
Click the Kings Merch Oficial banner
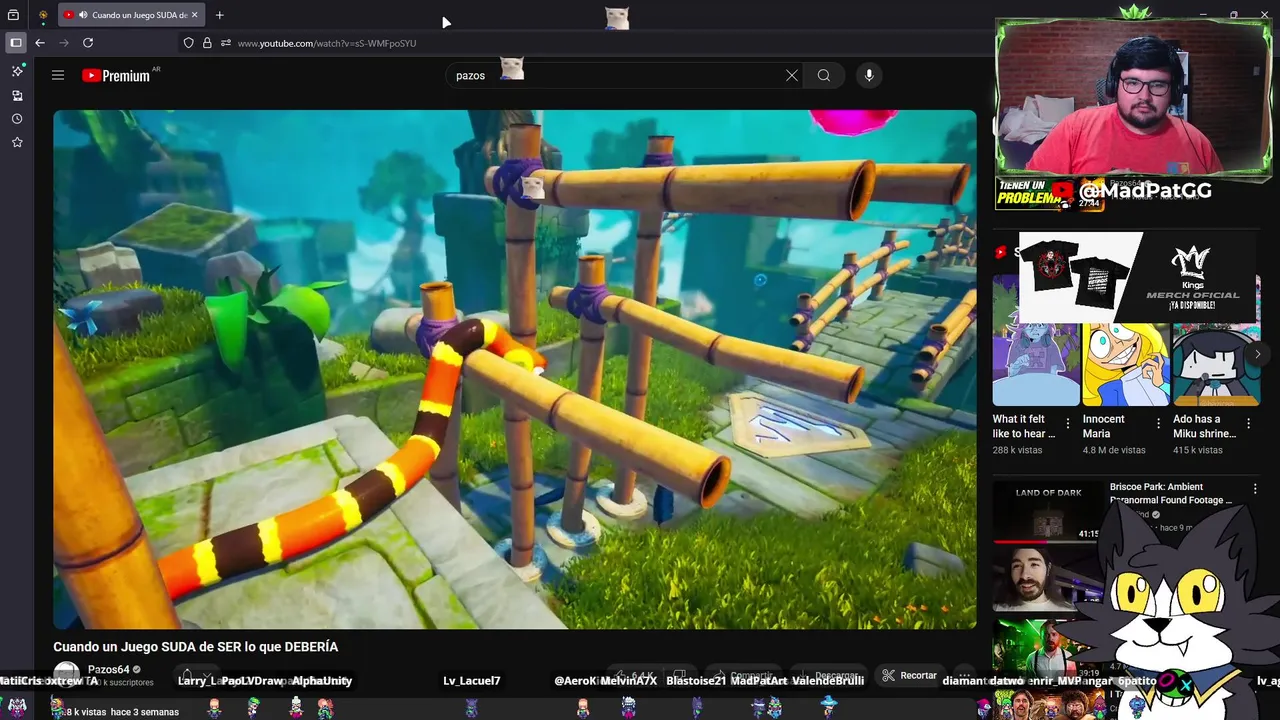[1138, 278]
